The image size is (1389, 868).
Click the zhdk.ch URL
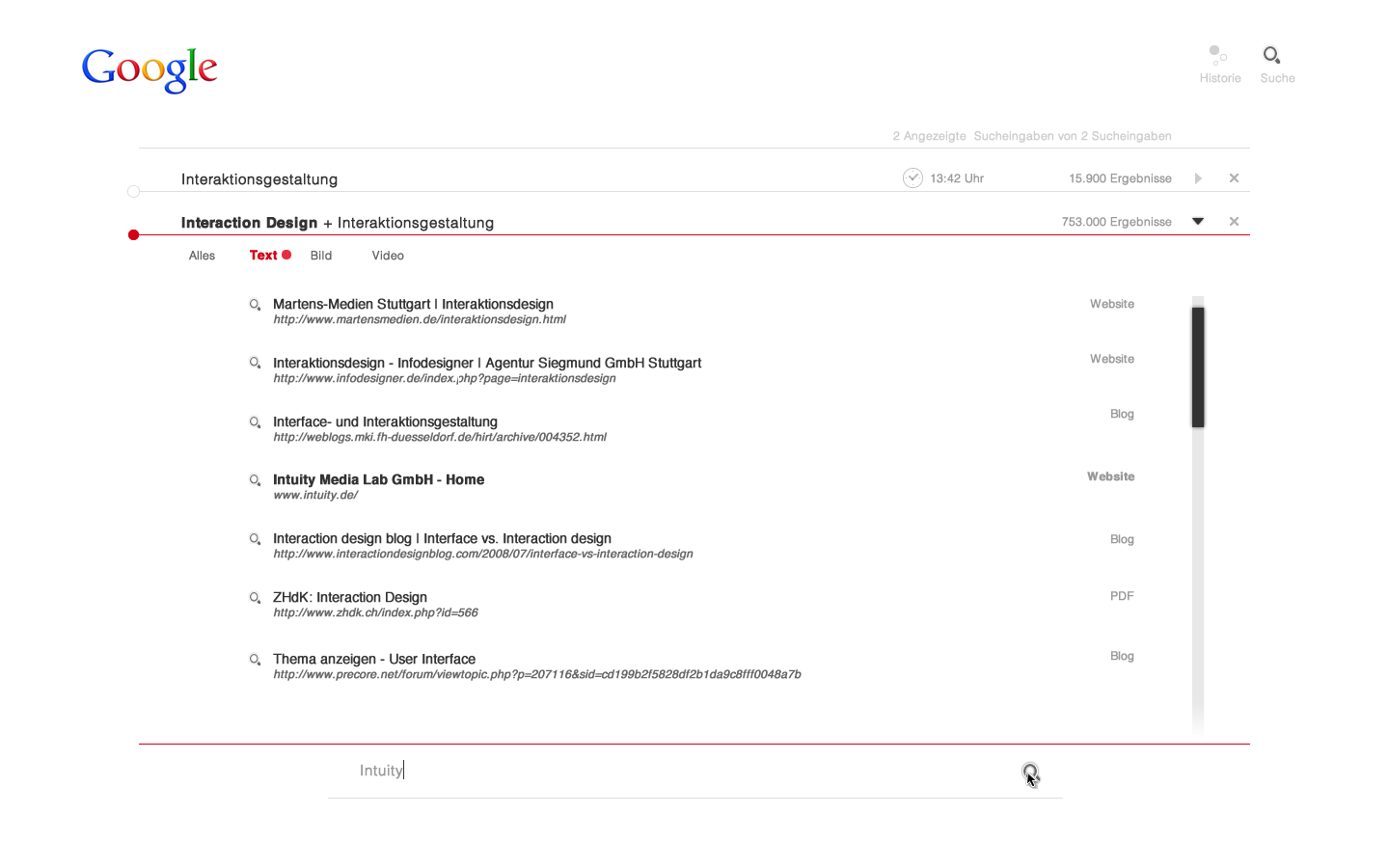click(x=375, y=612)
